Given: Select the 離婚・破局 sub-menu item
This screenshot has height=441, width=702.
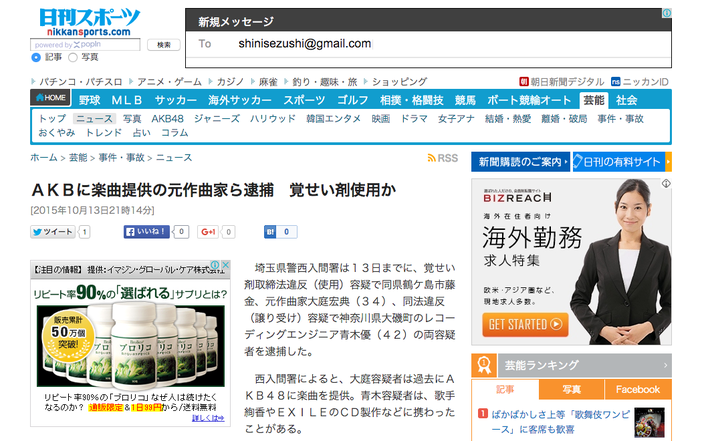Looking at the screenshot, I should click(564, 119).
